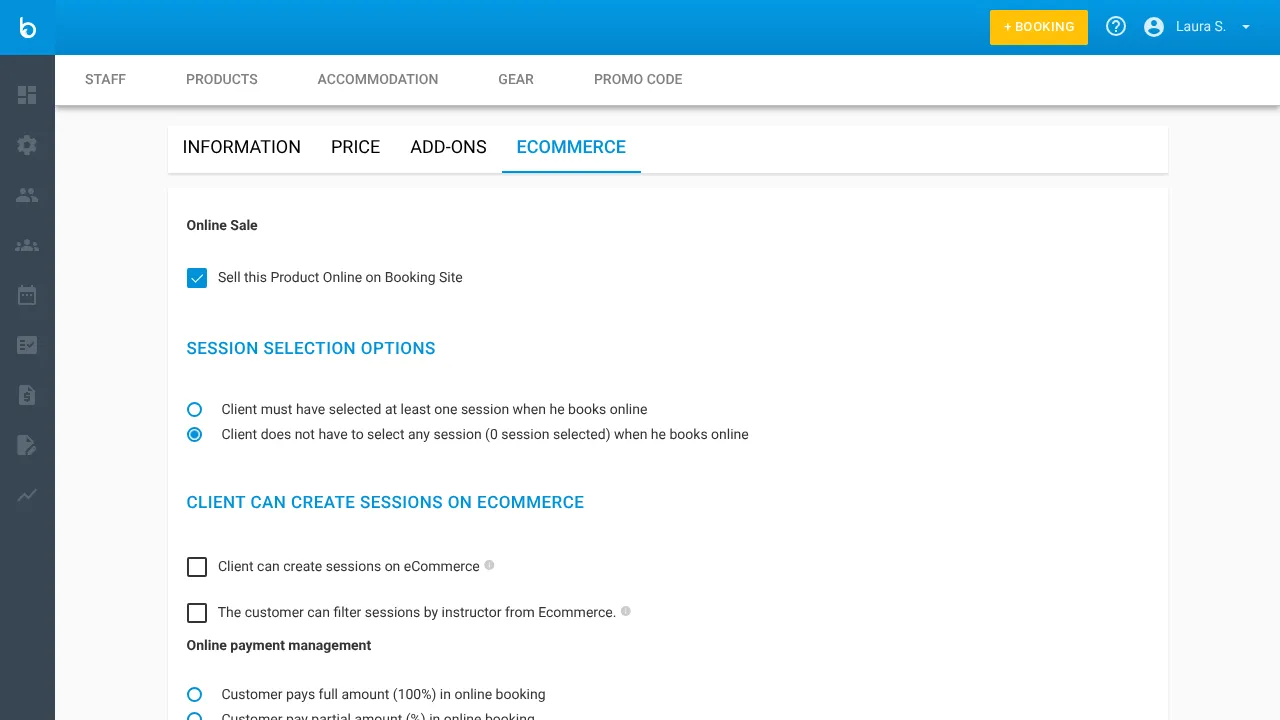This screenshot has height=720, width=1280.
Task: Click the user account avatar icon
Action: coord(1154,26)
